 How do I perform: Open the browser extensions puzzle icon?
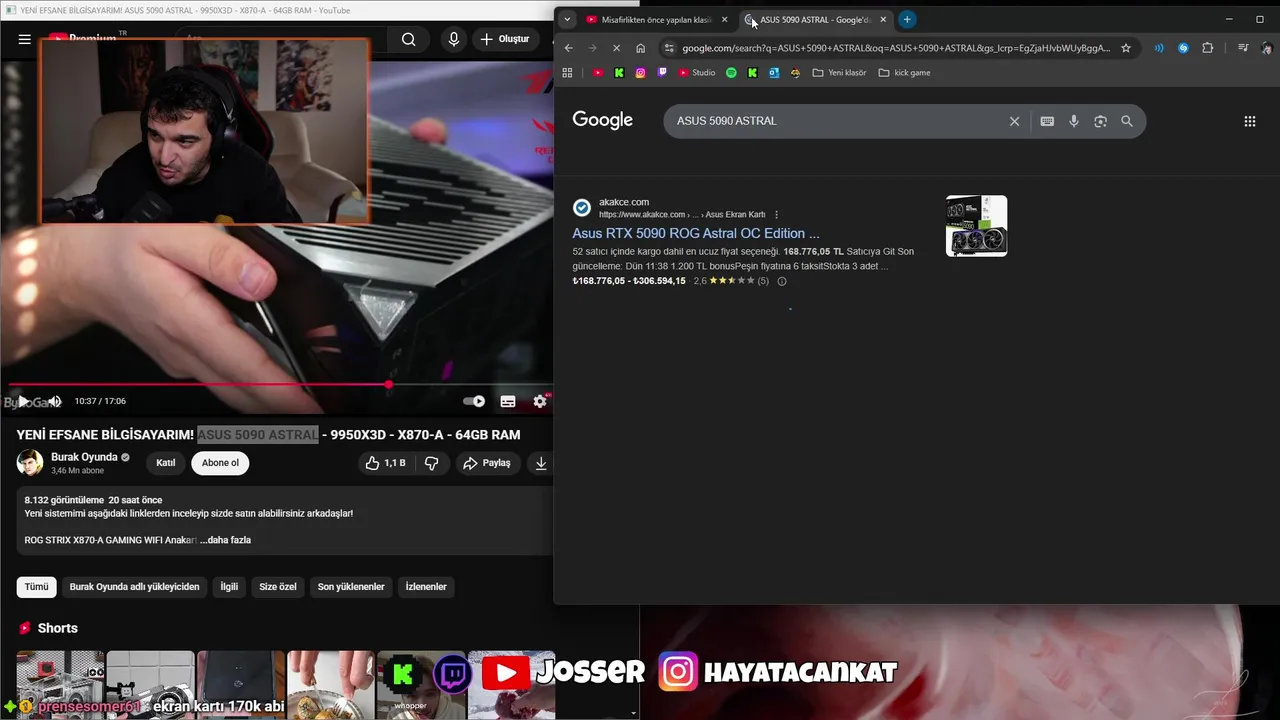[1207, 48]
